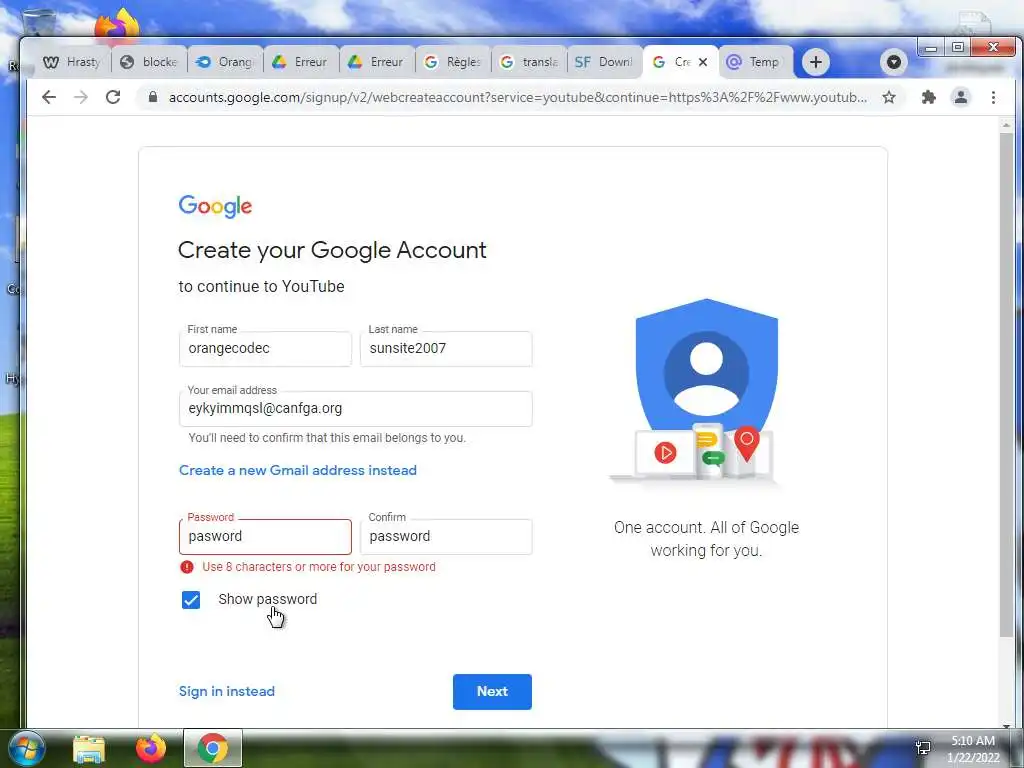Click 'You'll need to confirm' helper text
This screenshot has height=768, width=1024.
coord(327,438)
